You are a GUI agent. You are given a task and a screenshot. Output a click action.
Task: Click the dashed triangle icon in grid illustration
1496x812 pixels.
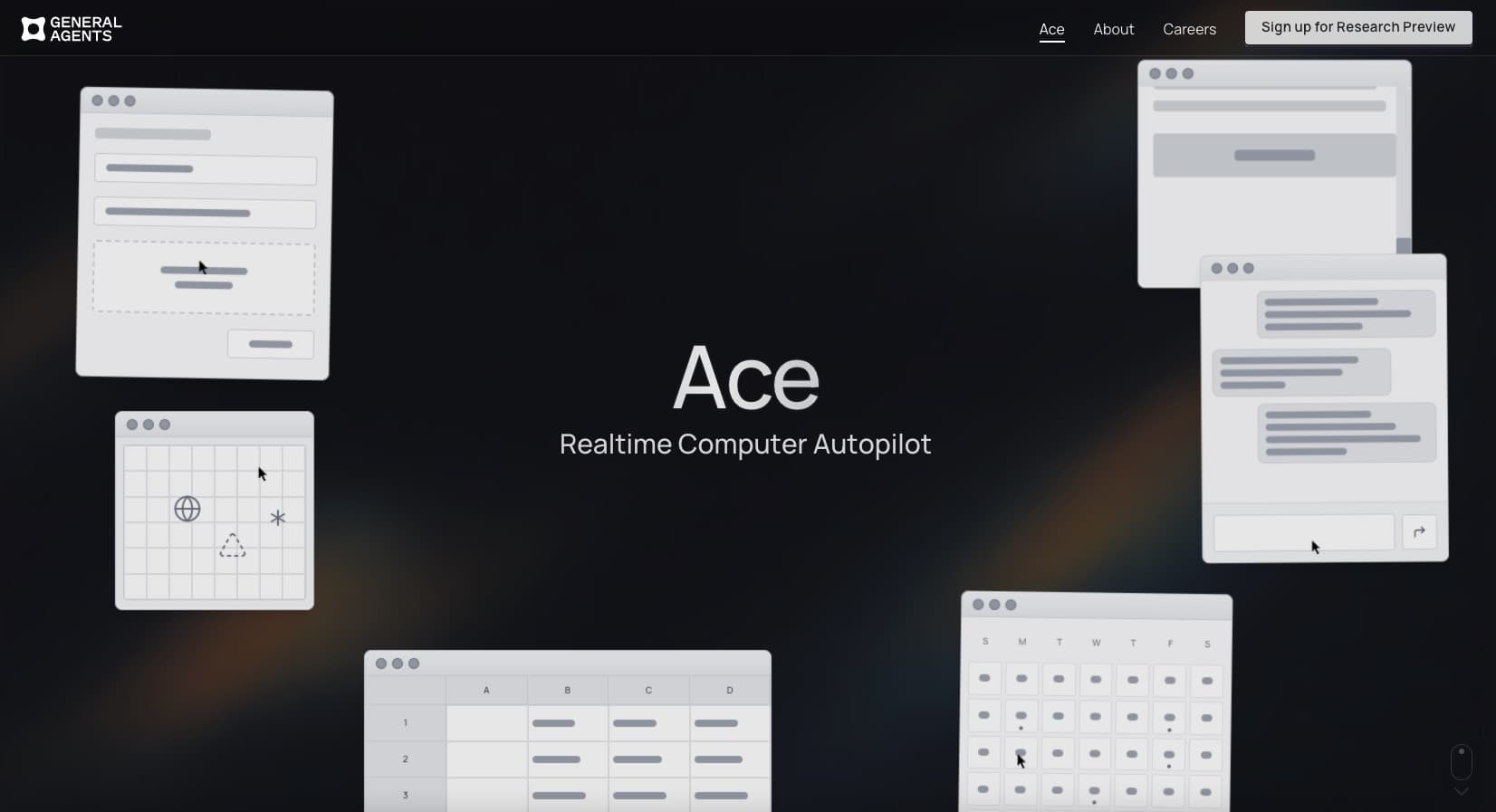pyautogui.click(x=233, y=545)
